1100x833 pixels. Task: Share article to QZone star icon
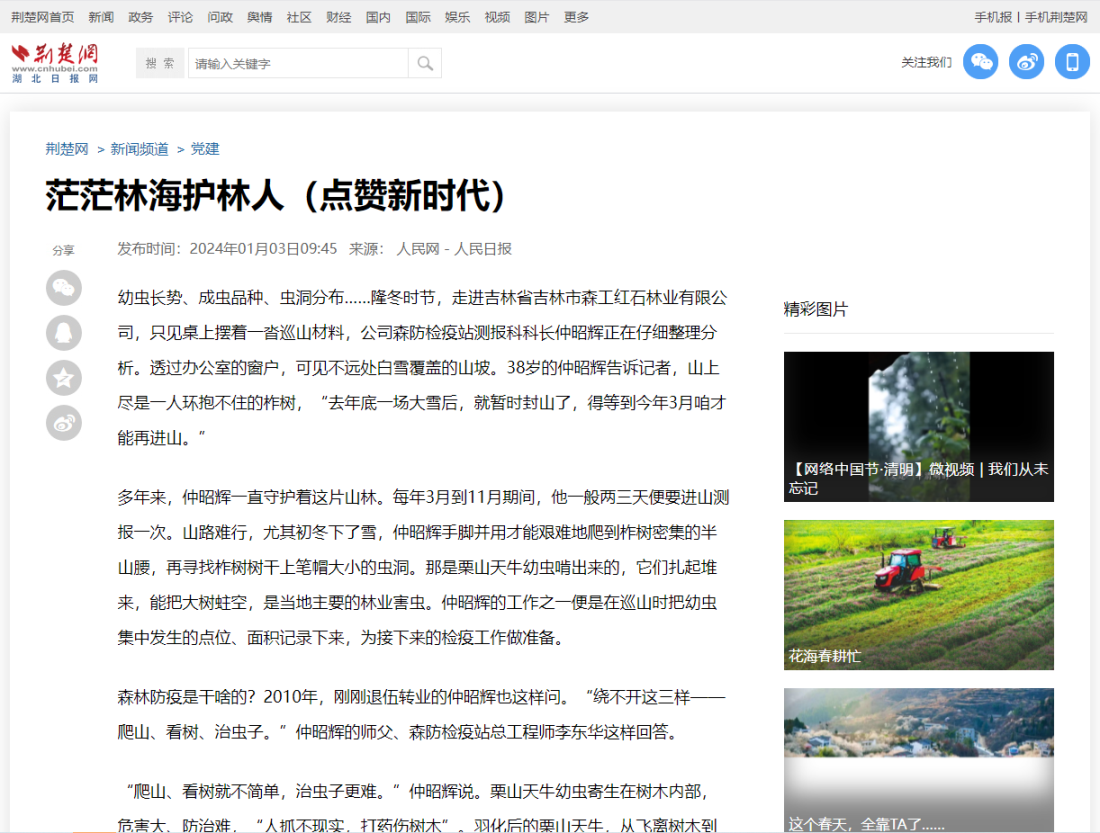64,378
